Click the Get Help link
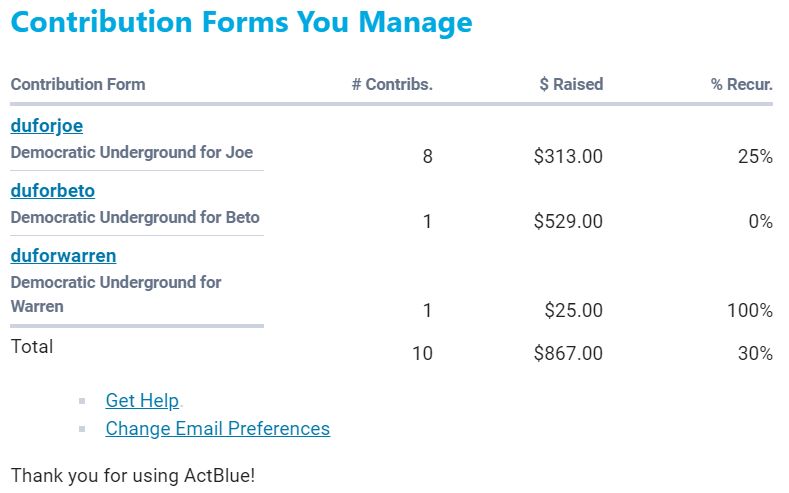Image resolution: width=789 pixels, height=493 pixels. [142, 400]
